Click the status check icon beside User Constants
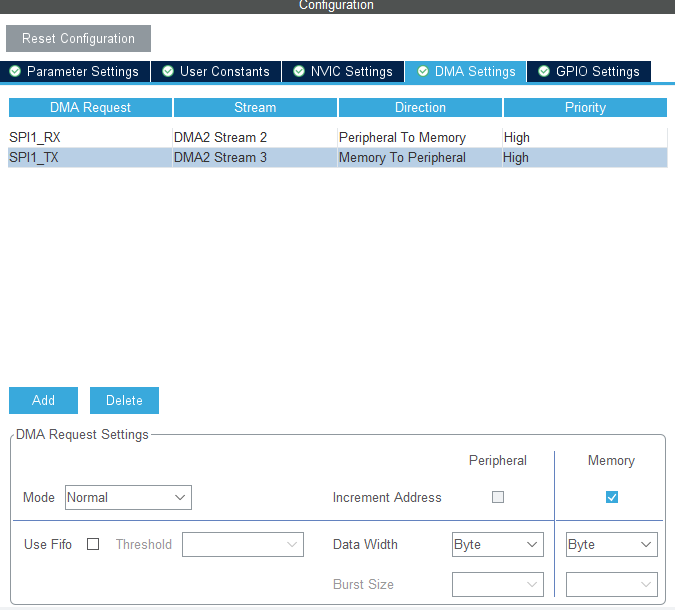675x610 pixels. click(168, 72)
